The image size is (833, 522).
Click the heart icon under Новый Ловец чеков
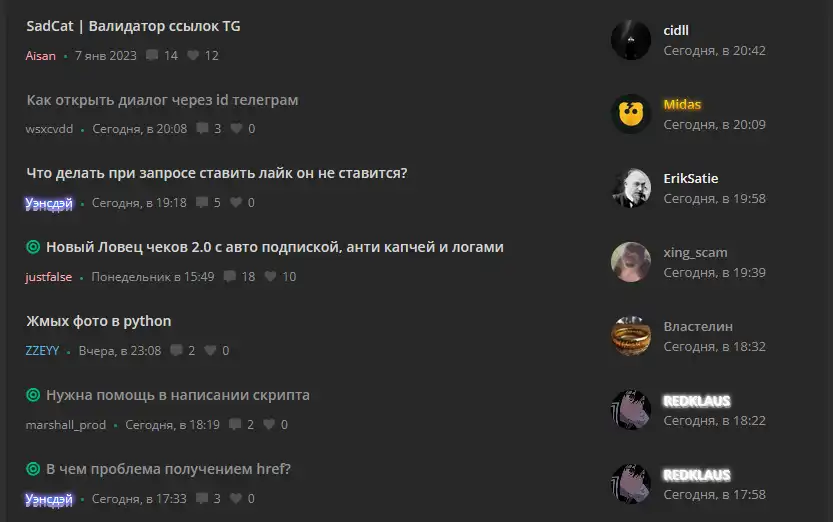point(270,276)
